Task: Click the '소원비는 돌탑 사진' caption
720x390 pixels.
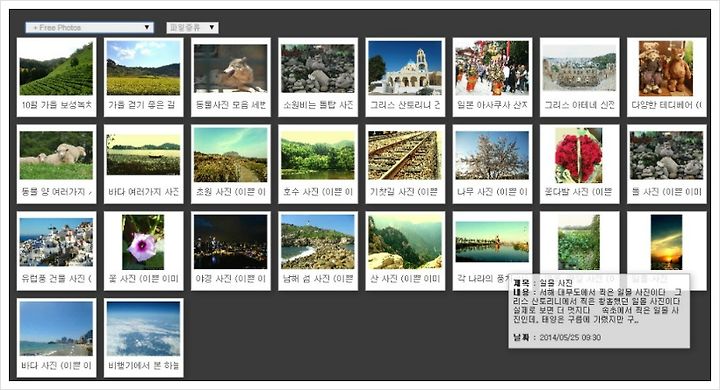Action: [x=318, y=105]
